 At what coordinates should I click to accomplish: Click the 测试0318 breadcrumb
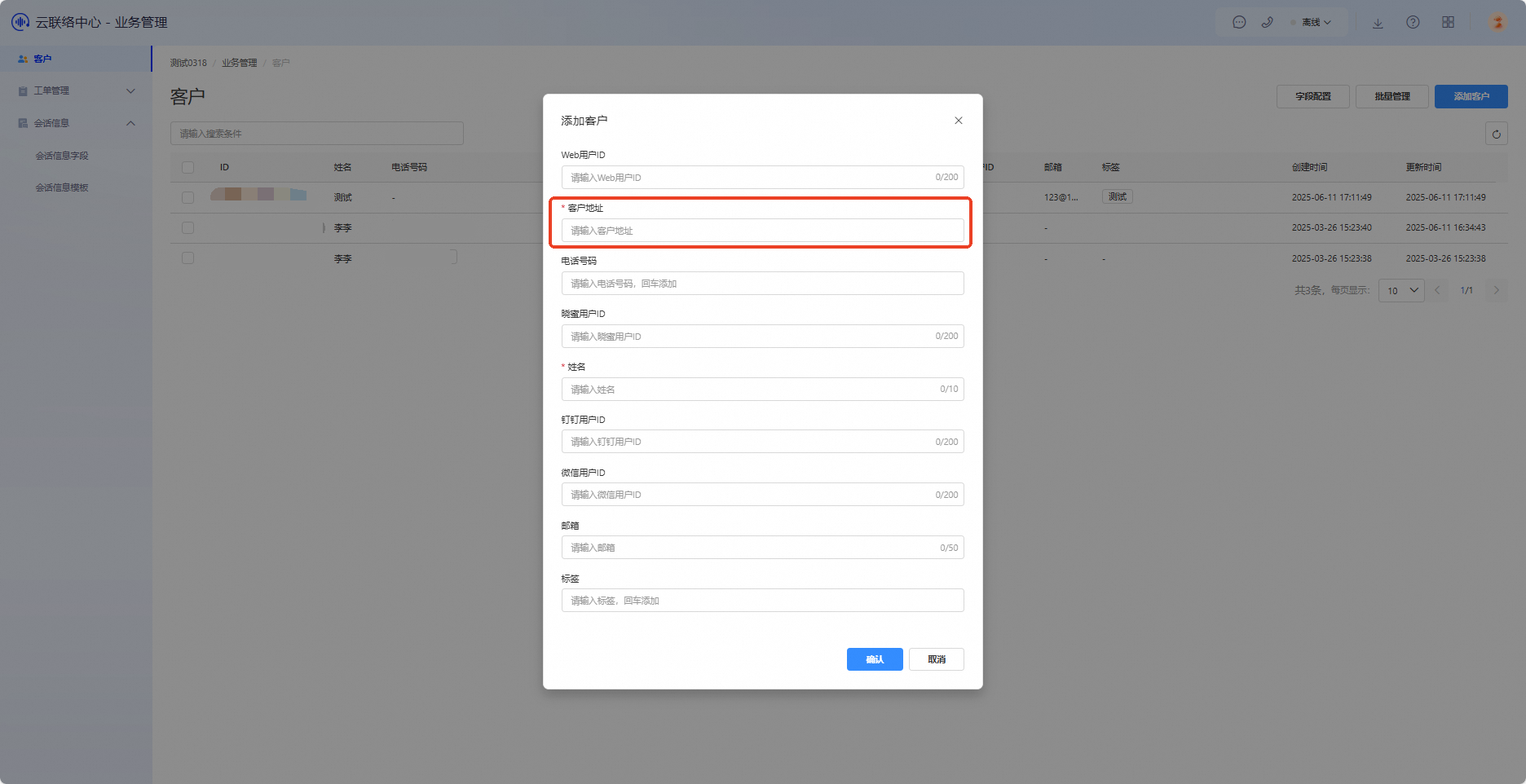click(188, 63)
